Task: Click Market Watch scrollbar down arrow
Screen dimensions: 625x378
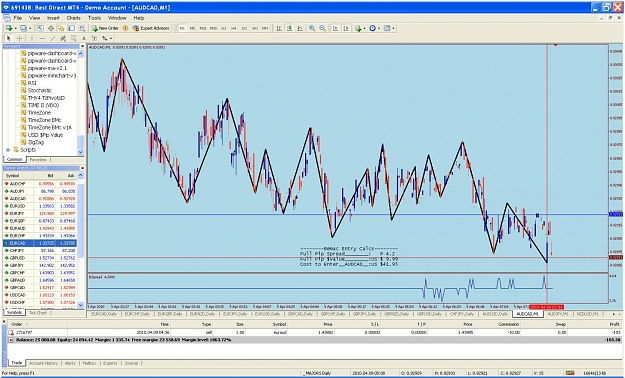Action: pos(81,305)
